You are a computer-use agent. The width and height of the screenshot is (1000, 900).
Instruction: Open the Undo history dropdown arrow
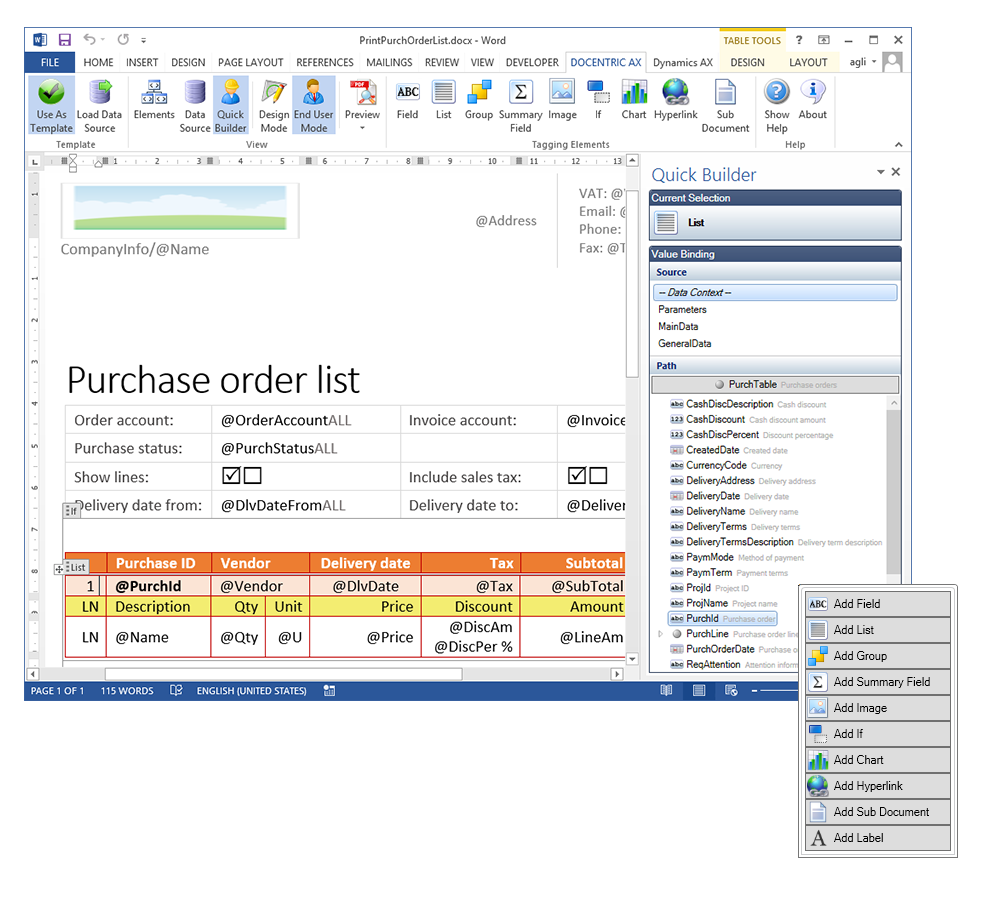click(x=103, y=40)
